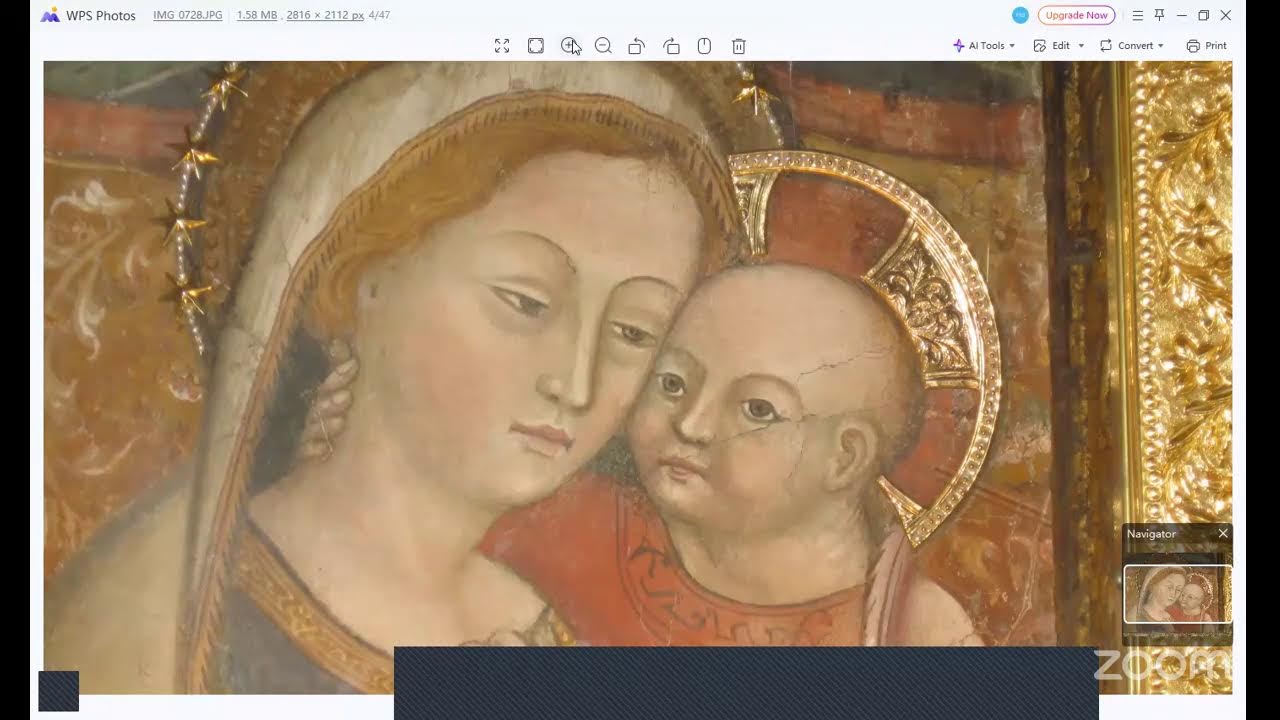Click the IMG 0728.JPG file name
The image size is (1280, 720).
click(x=188, y=16)
